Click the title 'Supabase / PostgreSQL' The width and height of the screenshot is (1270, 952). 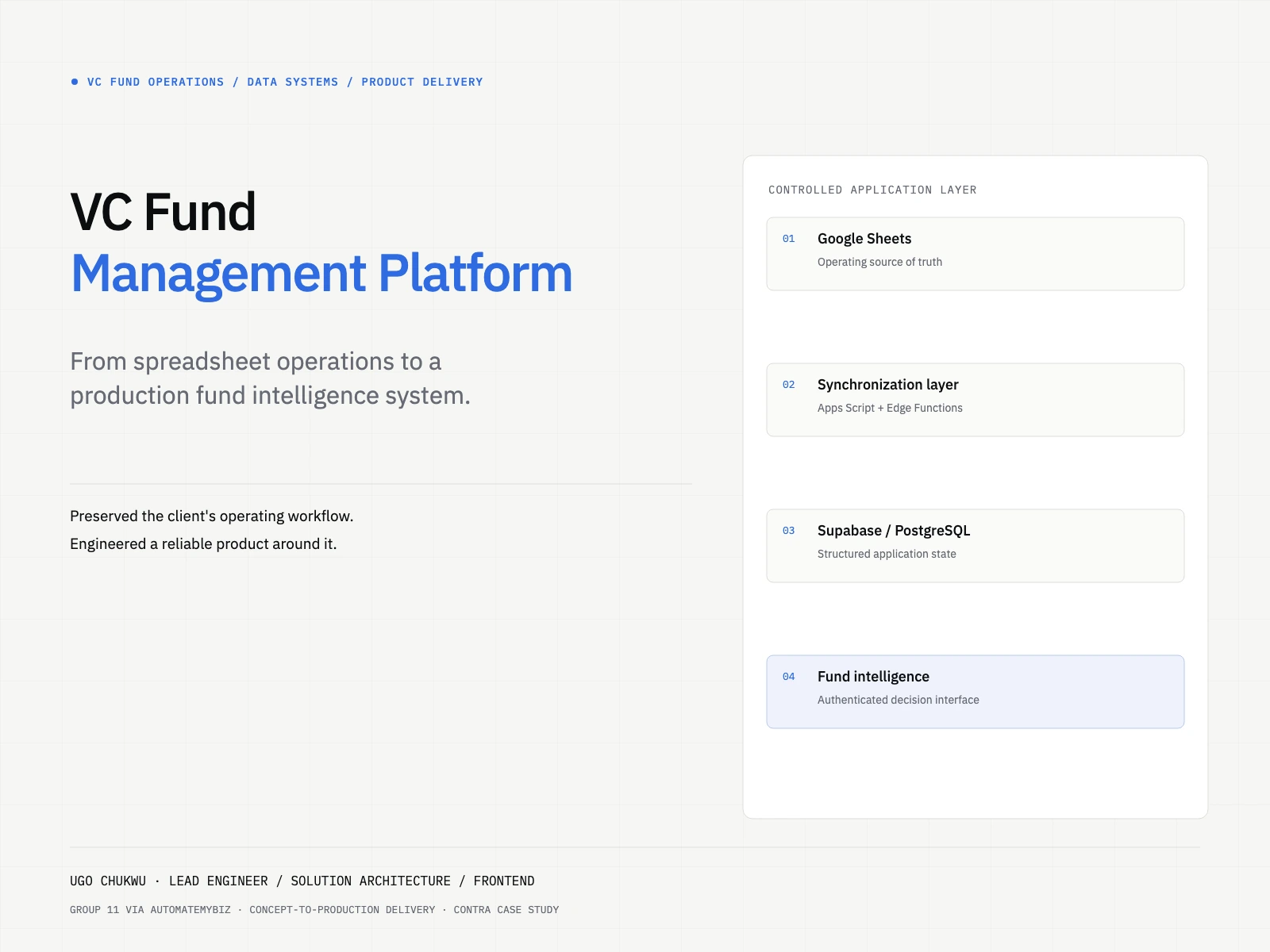[894, 531]
